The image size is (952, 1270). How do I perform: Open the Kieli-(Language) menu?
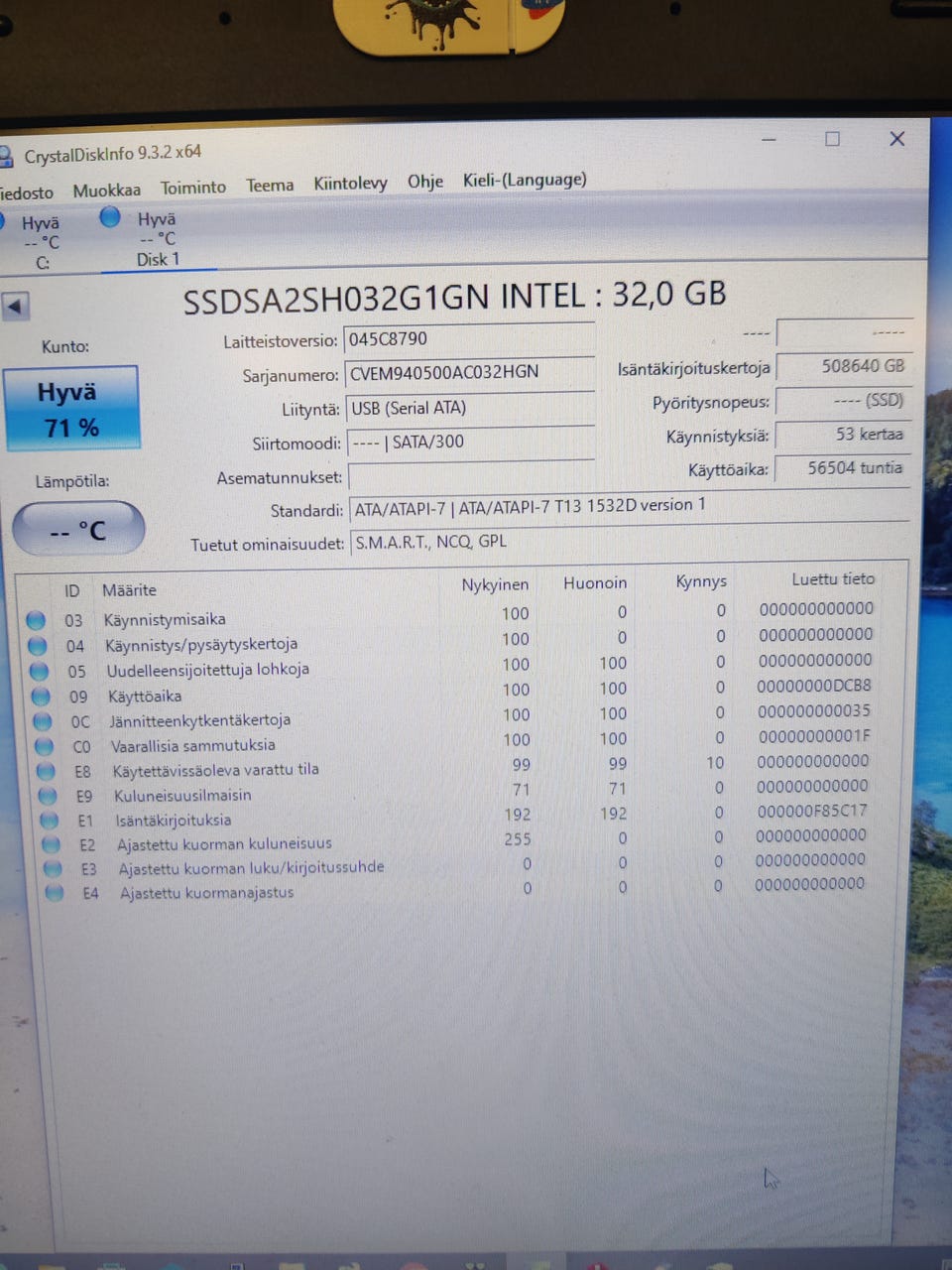525,180
